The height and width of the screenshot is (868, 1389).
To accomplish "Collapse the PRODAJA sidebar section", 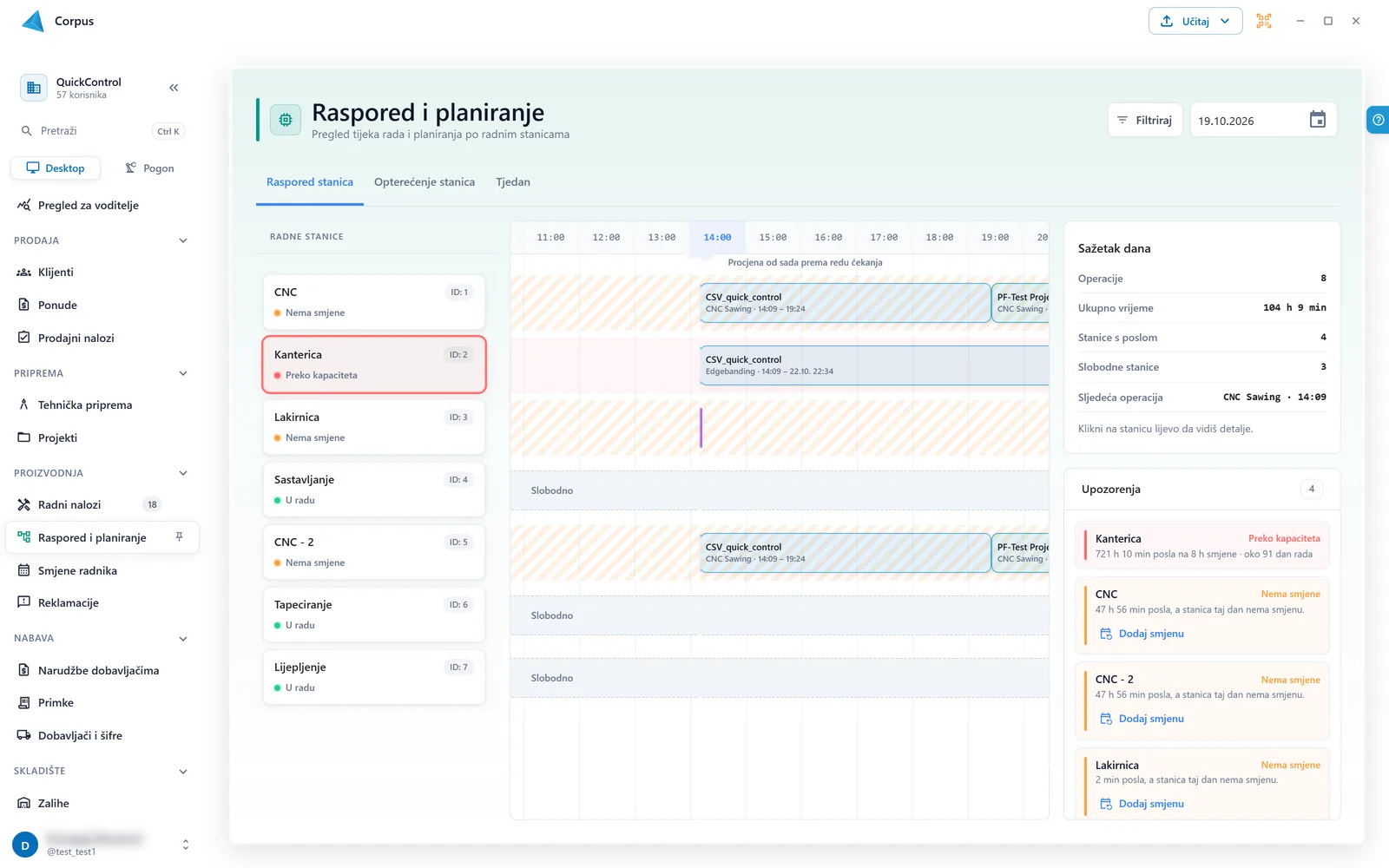I will 183,240.
